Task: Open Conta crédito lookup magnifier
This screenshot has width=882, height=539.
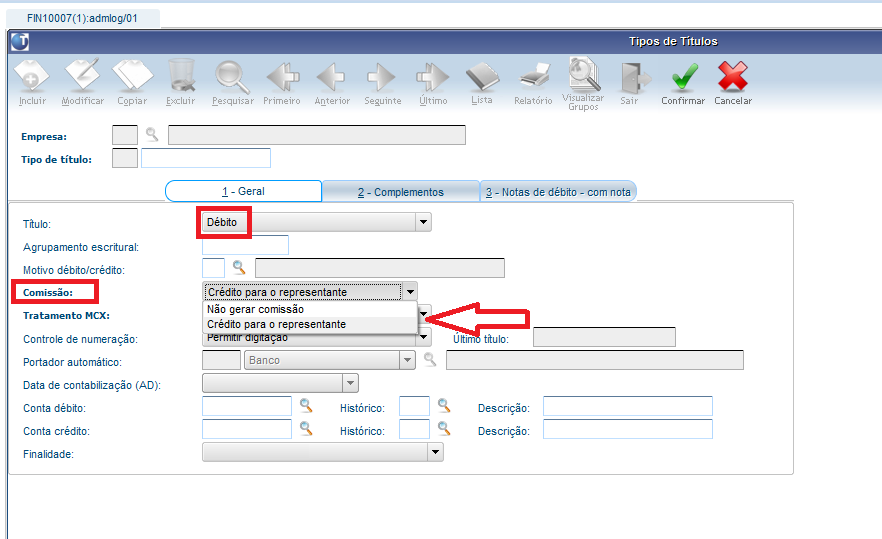Action: click(x=305, y=429)
